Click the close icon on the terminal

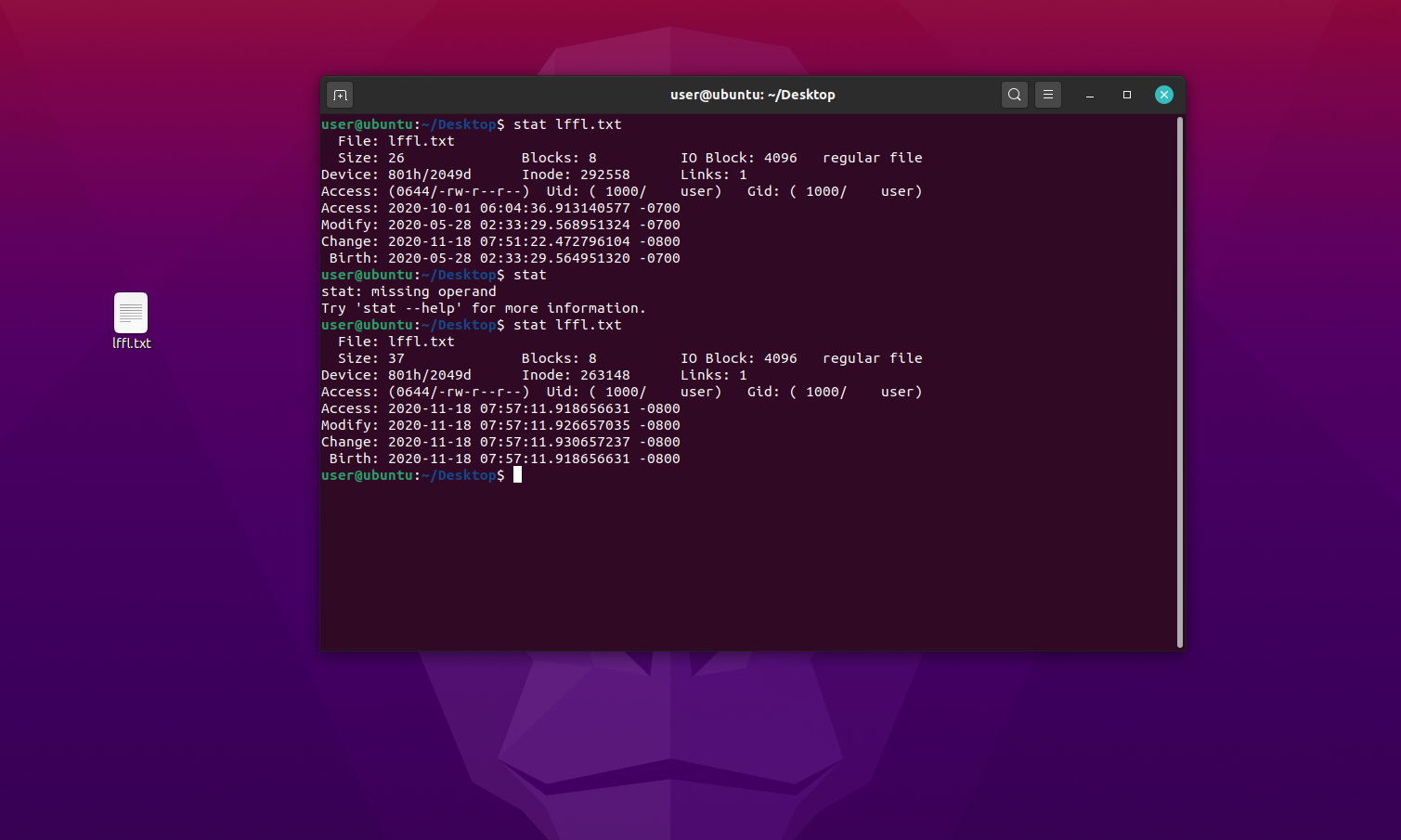click(x=1163, y=94)
